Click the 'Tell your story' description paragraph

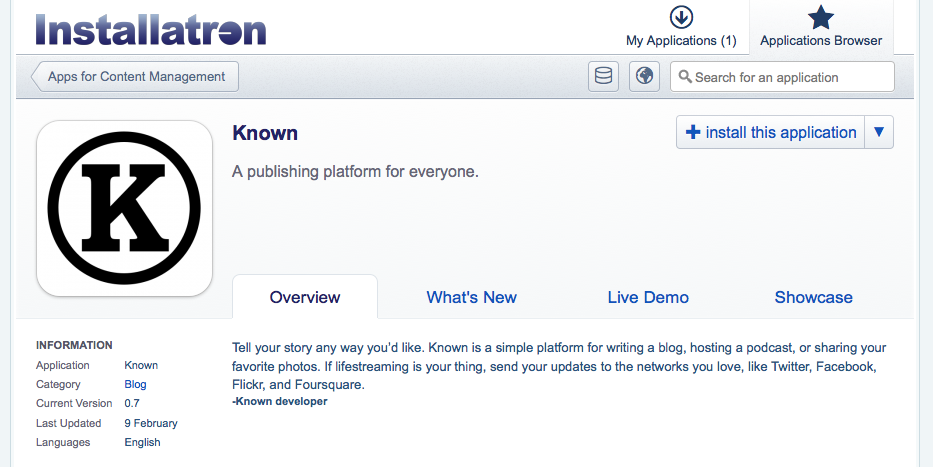(x=559, y=366)
